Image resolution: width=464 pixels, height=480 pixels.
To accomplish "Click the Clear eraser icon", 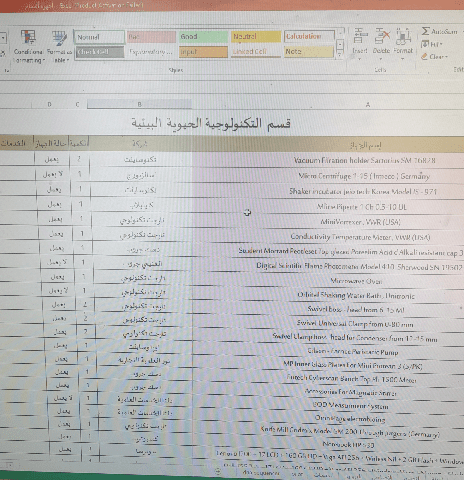I will coord(424,57).
